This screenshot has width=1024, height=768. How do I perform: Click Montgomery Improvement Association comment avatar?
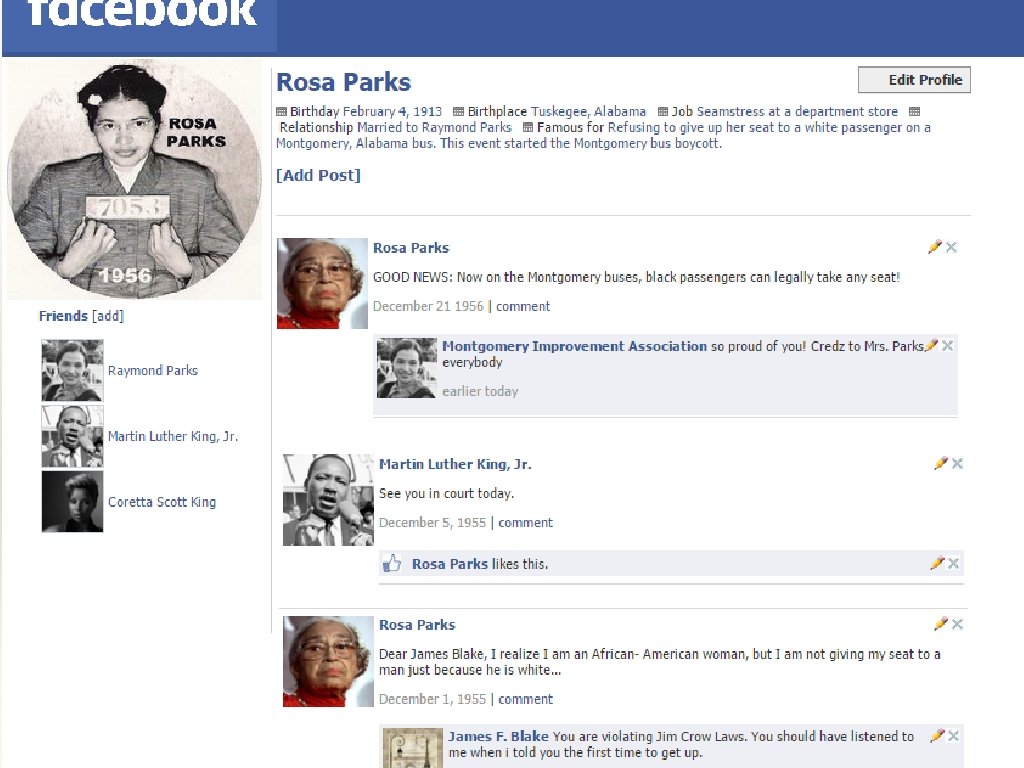[407, 368]
